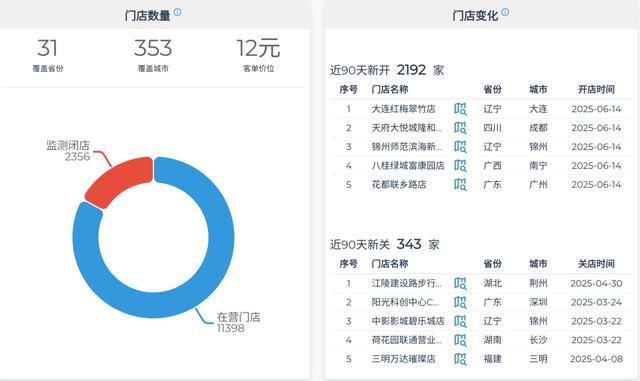The width and height of the screenshot is (640, 381).
Task: Click info icon beside 门店数量 title
Action: [177, 12]
